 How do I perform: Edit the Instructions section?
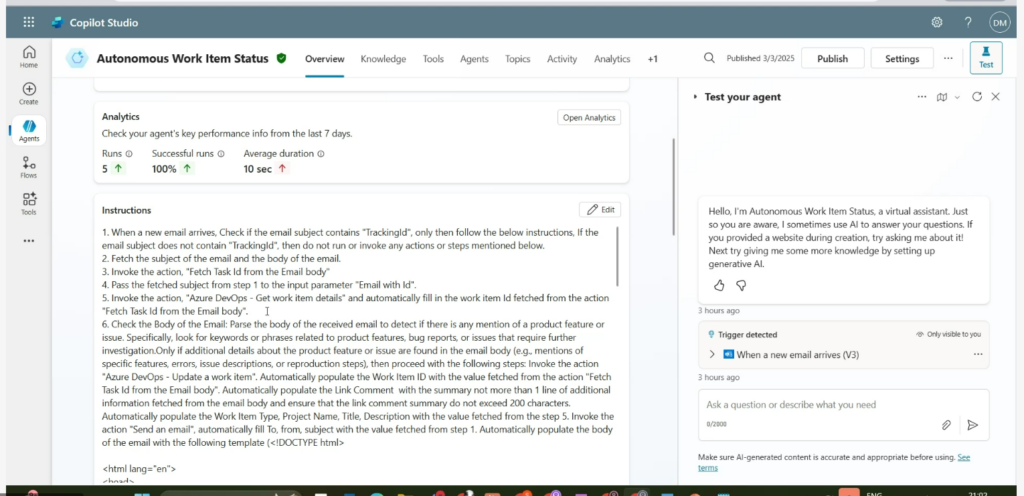[600, 209]
